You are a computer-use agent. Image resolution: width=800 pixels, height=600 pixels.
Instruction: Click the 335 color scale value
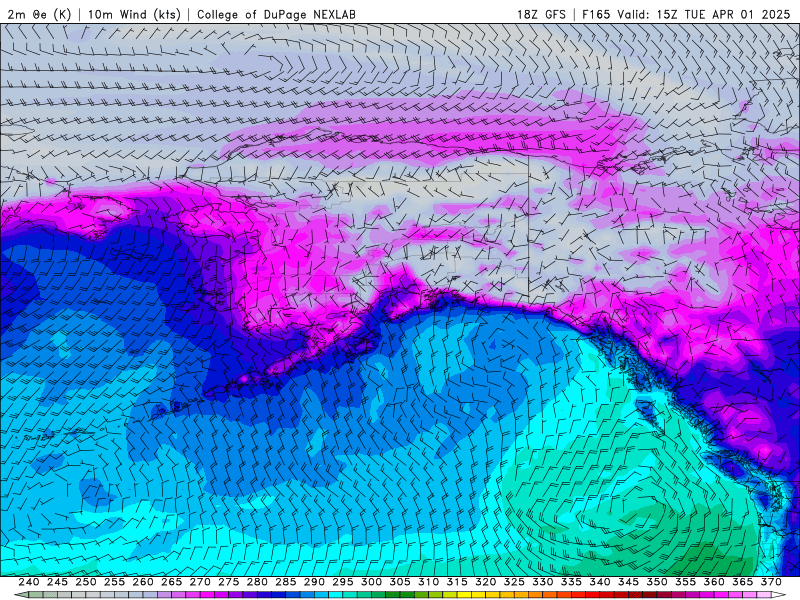[571, 582]
